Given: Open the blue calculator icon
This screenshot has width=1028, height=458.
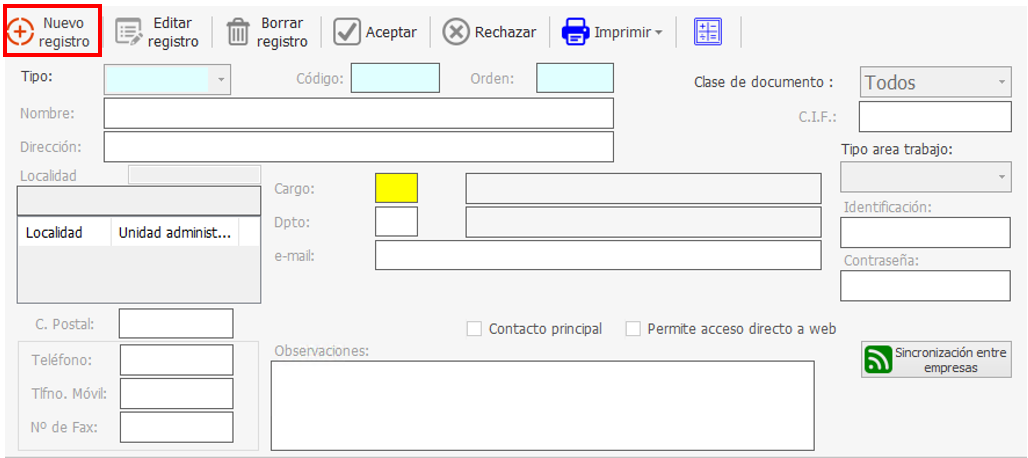Looking at the screenshot, I should point(707,32).
